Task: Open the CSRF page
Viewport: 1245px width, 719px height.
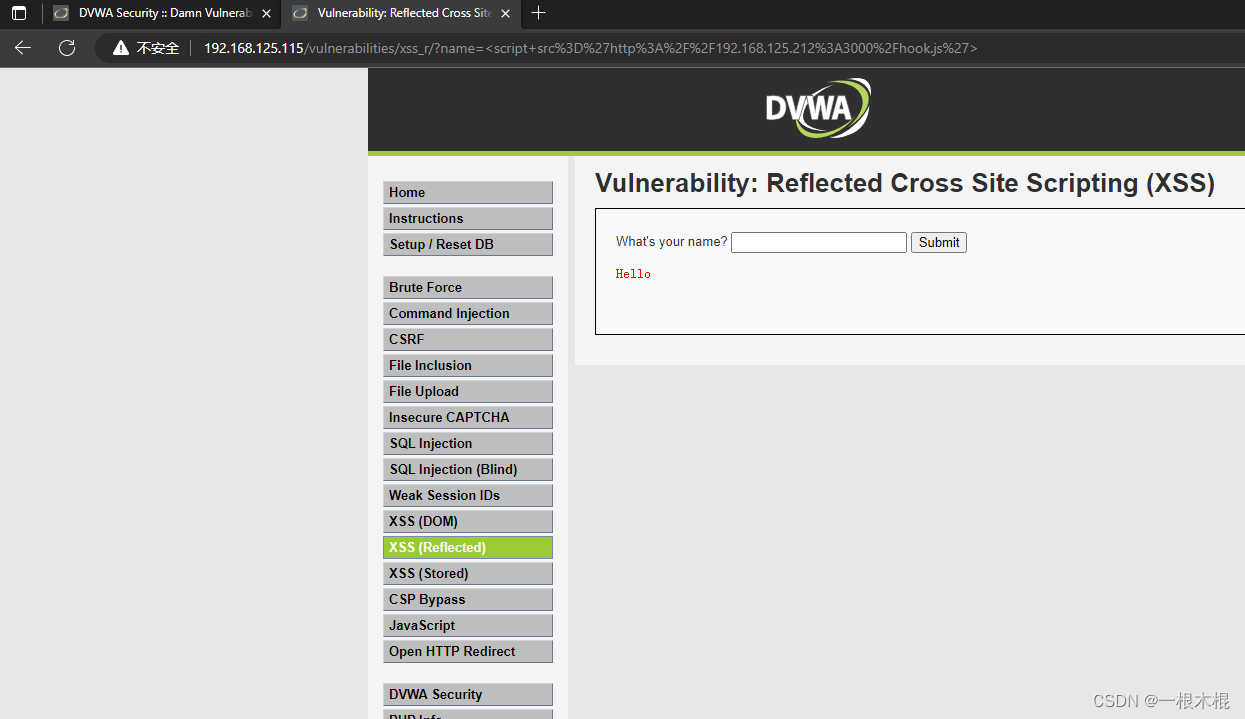Action: click(468, 339)
